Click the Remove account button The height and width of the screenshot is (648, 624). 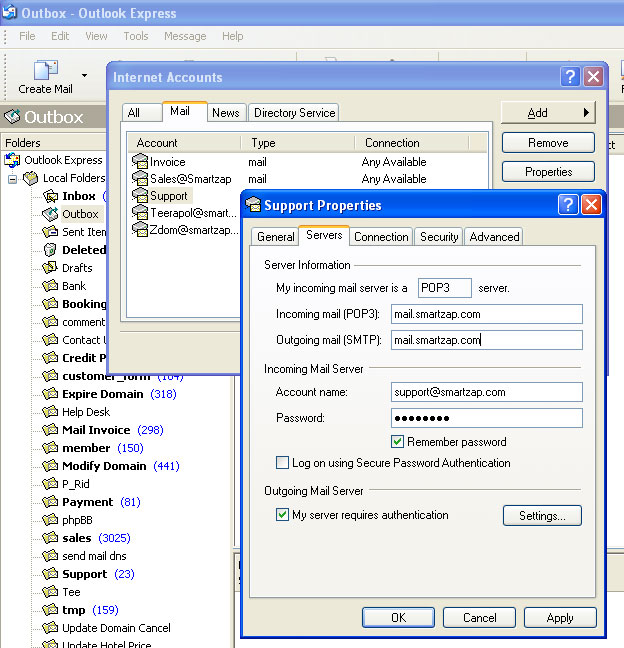point(548,143)
